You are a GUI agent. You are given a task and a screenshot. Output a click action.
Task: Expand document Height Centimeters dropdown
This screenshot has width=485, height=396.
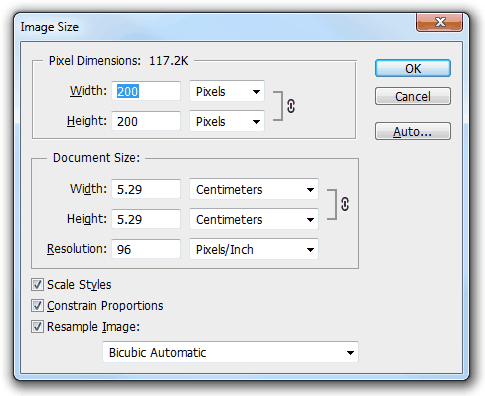click(x=254, y=219)
